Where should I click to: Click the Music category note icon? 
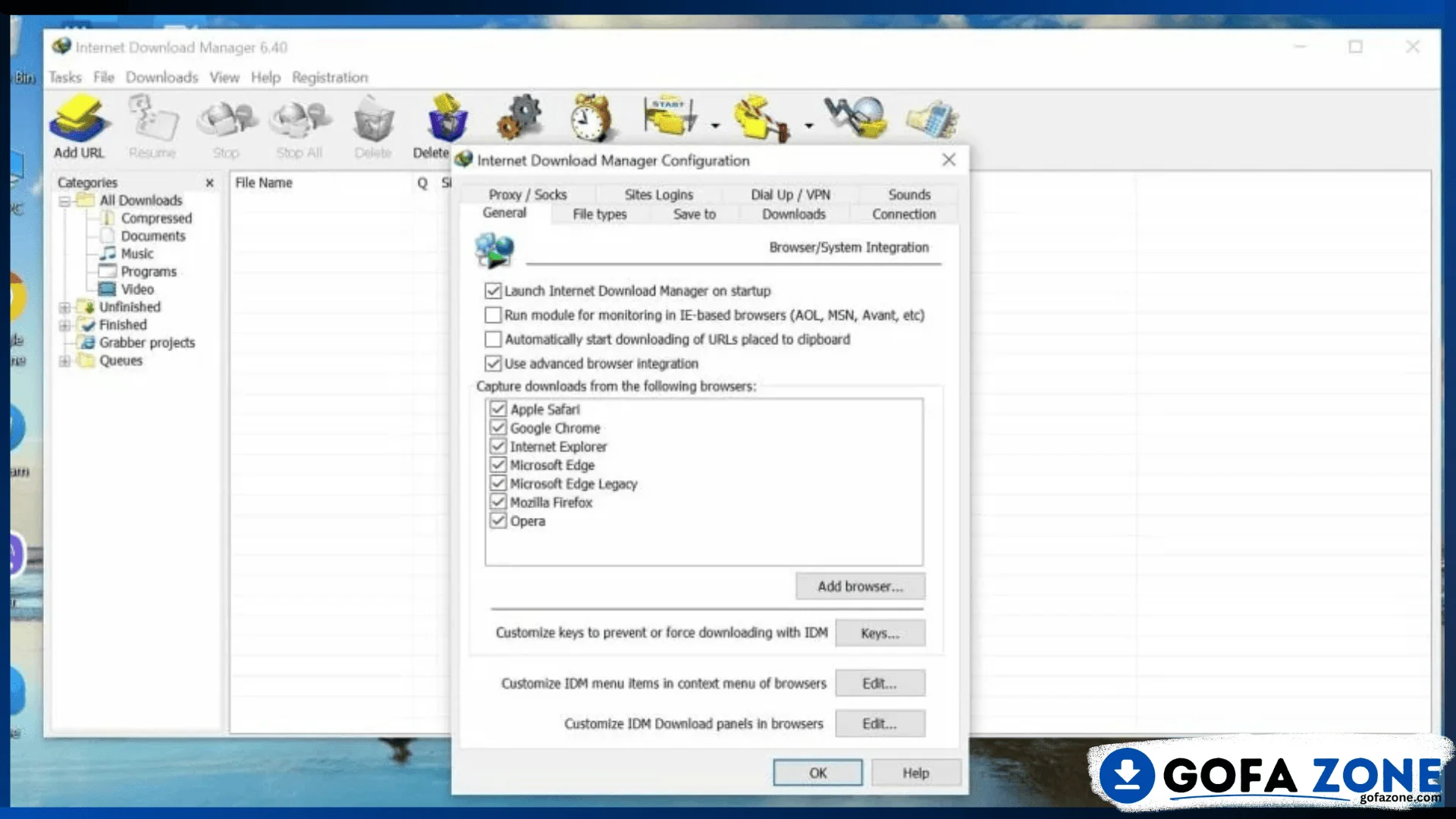(x=108, y=253)
